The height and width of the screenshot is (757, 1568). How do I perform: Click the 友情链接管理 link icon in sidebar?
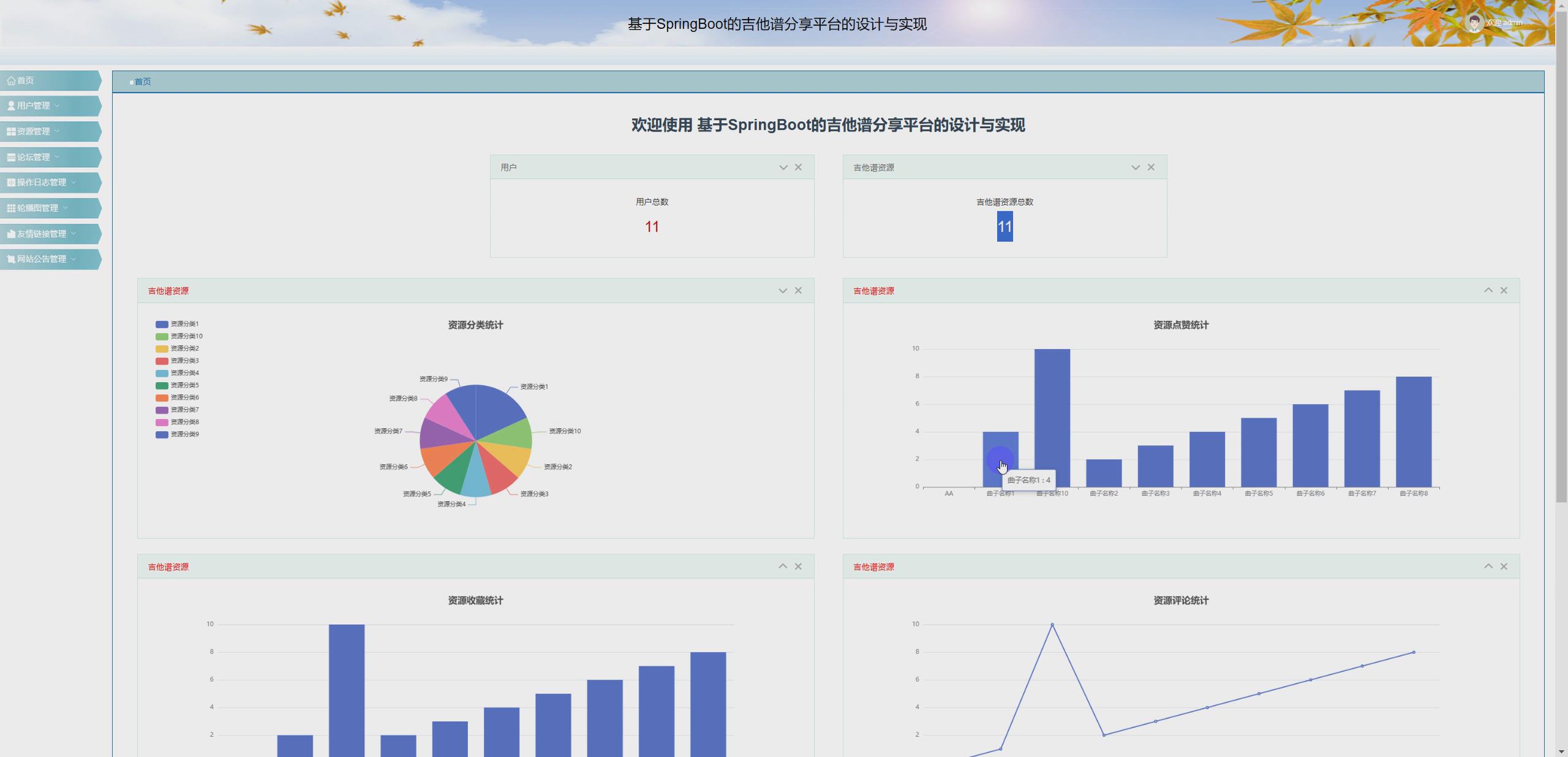click(10, 233)
